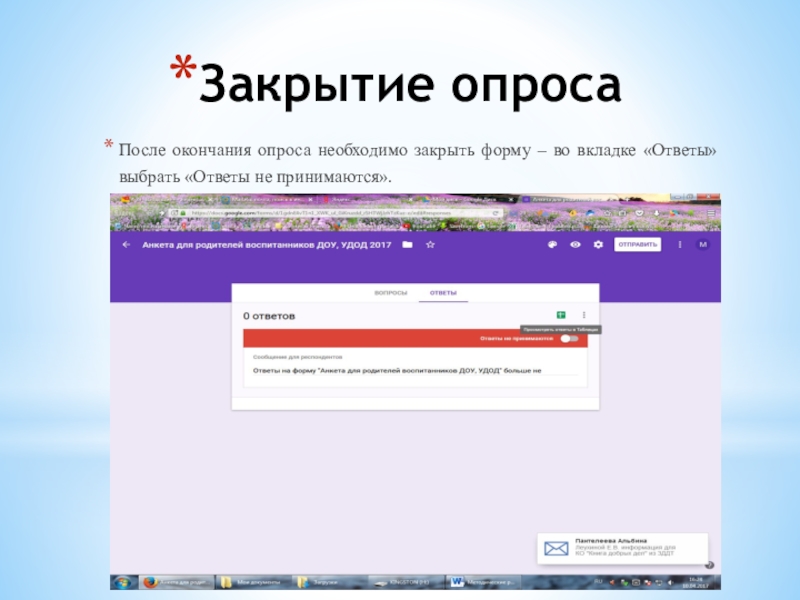
Task: Toggle the 'Ответы не принимаются' switch
Action: click(569, 339)
